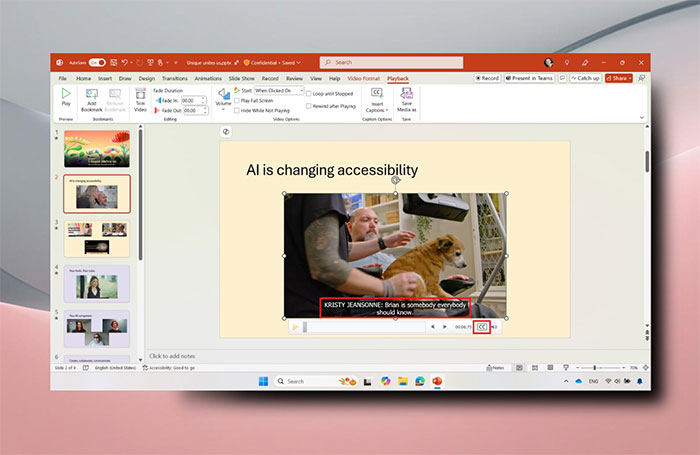The height and width of the screenshot is (455, 700).
Task: Expand the Insert Captions dropdown
Action: pos(377,104)
